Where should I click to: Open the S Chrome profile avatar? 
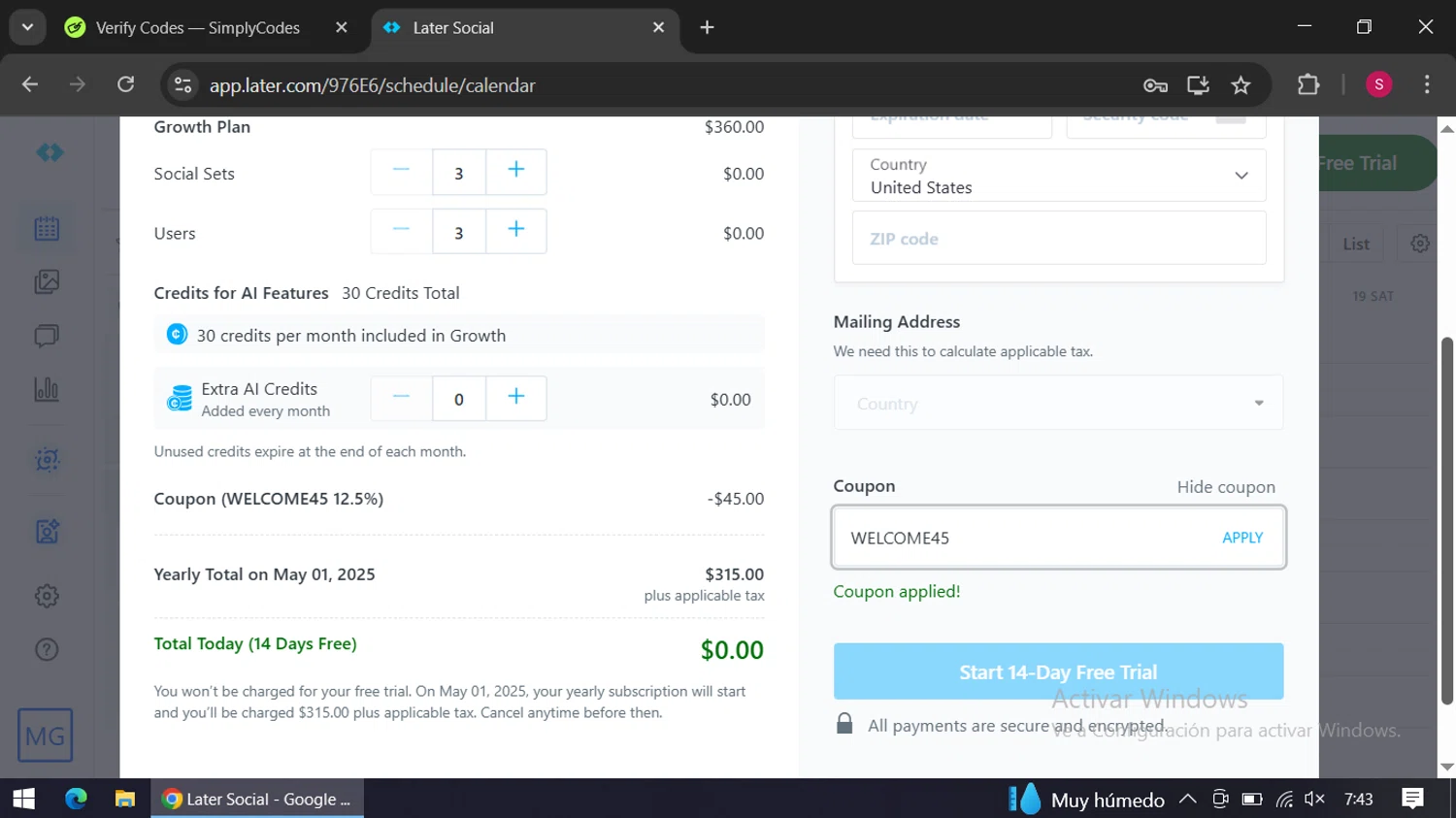point(1378,84)
